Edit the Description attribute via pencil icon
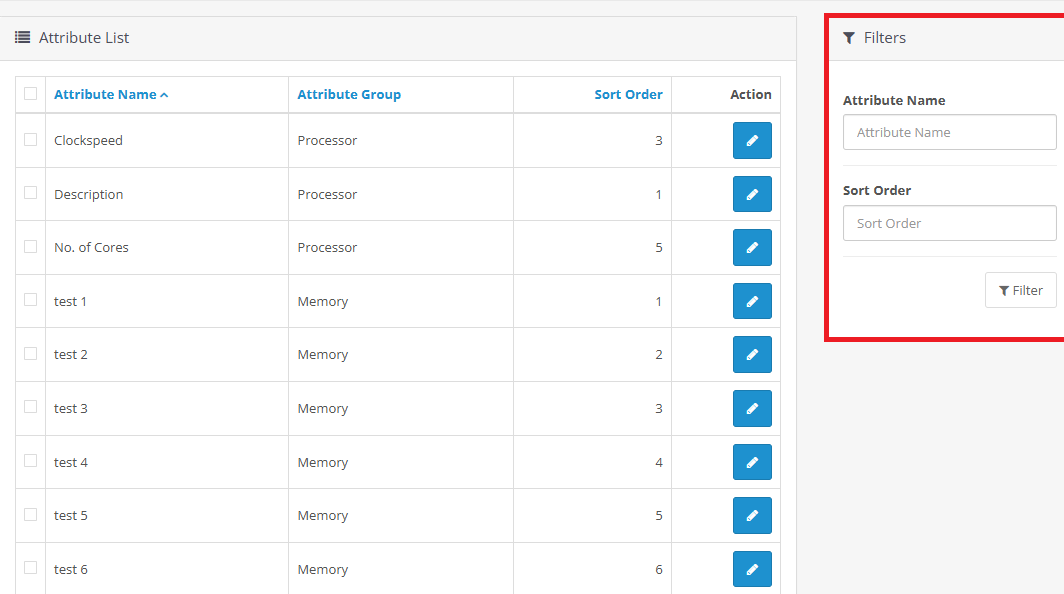 (x=752, y=194)
